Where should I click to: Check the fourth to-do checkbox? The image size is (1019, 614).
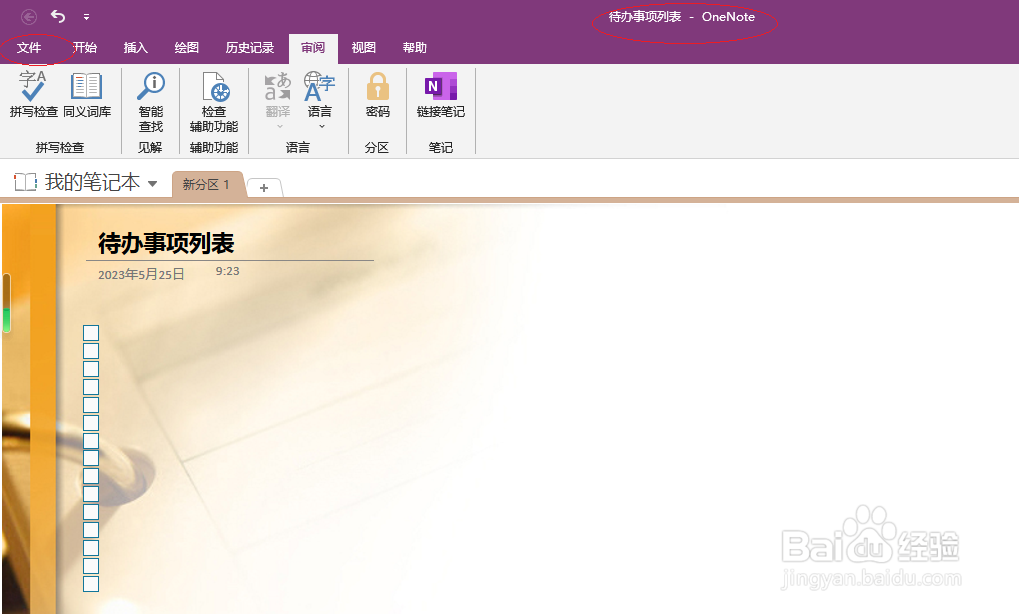(91, 387)
